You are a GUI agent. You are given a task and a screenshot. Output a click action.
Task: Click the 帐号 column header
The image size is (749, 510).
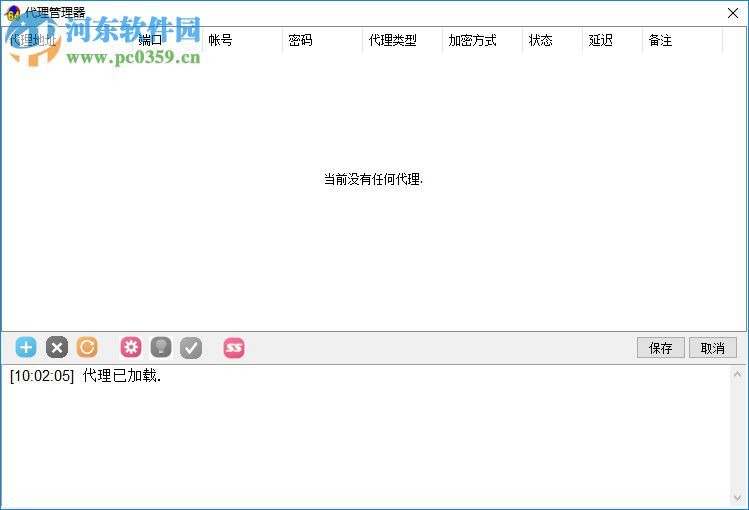tap(242, 40)
